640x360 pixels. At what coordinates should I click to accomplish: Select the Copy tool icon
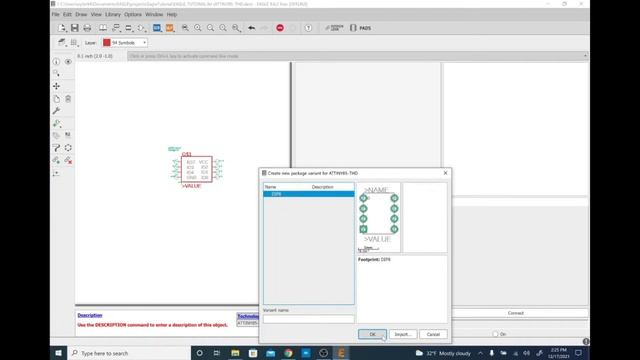click(56, 99)
